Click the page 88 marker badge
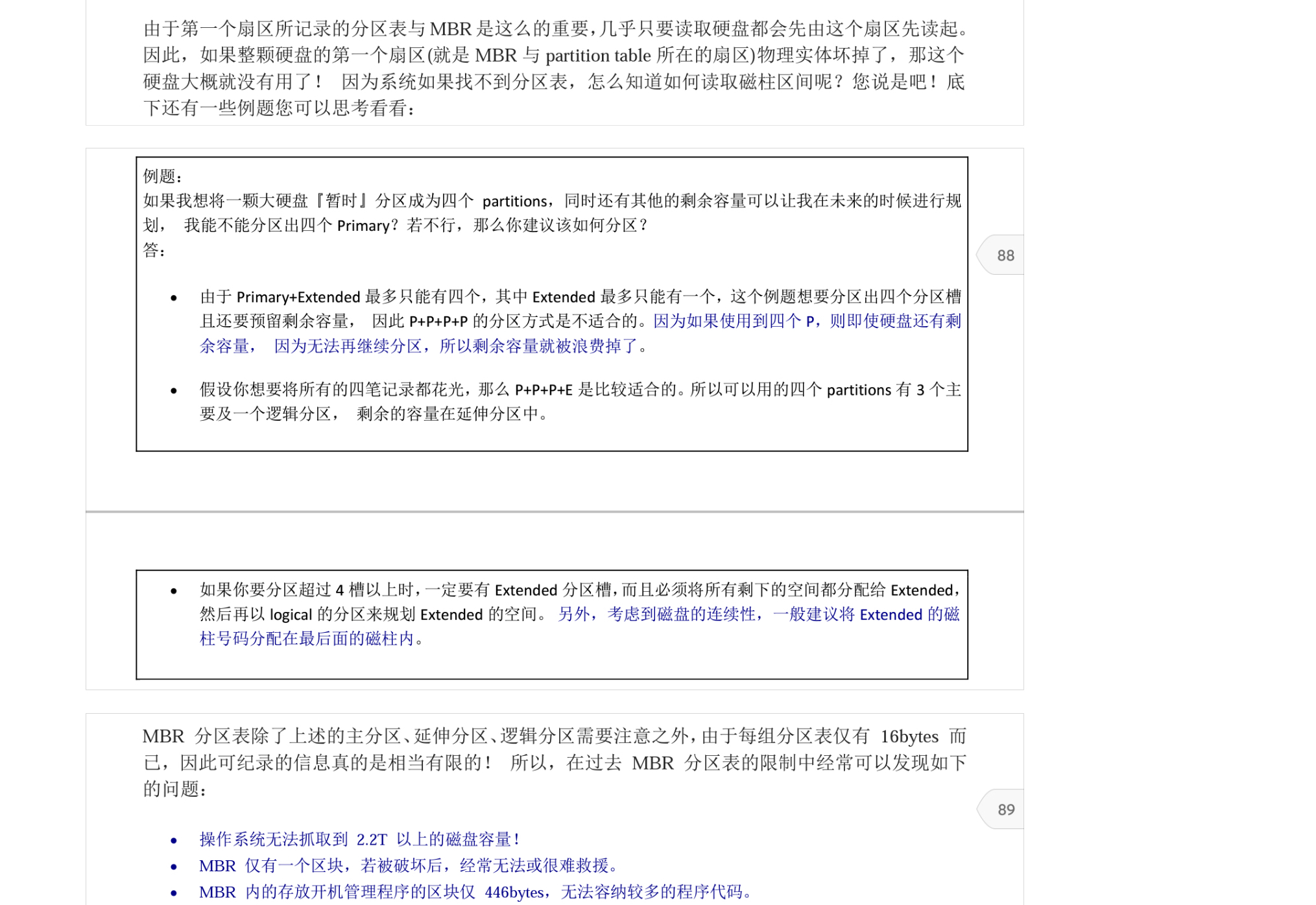 1004,255
